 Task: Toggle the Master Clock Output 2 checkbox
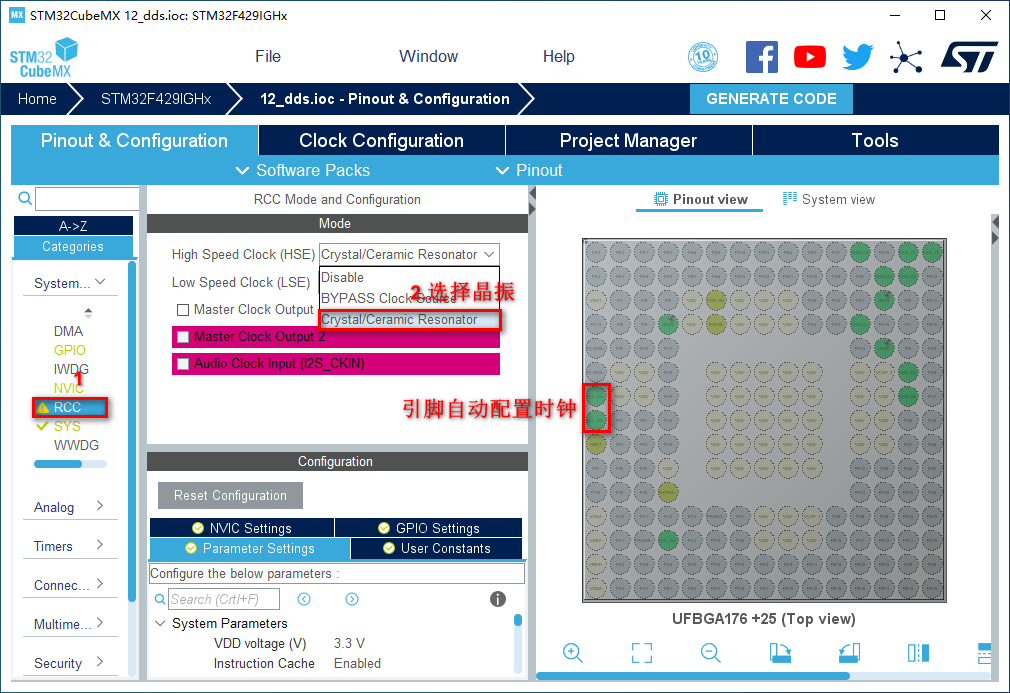point(183,337)
